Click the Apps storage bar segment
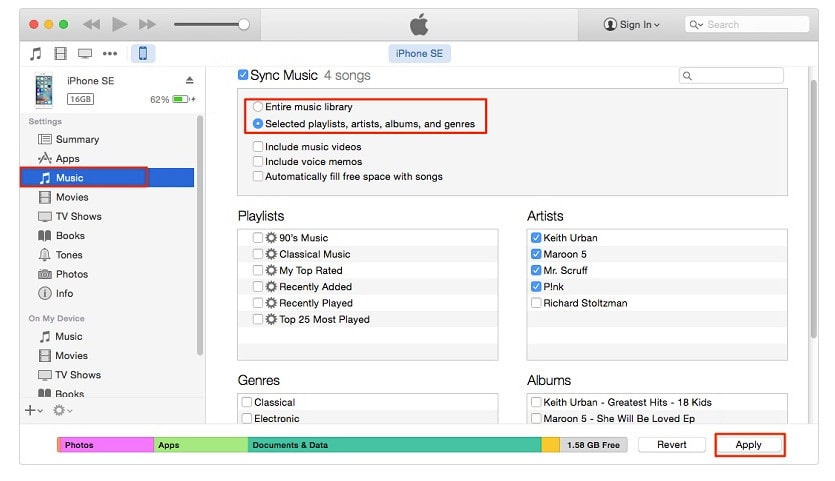835x481 pixels. pos(201,445)
